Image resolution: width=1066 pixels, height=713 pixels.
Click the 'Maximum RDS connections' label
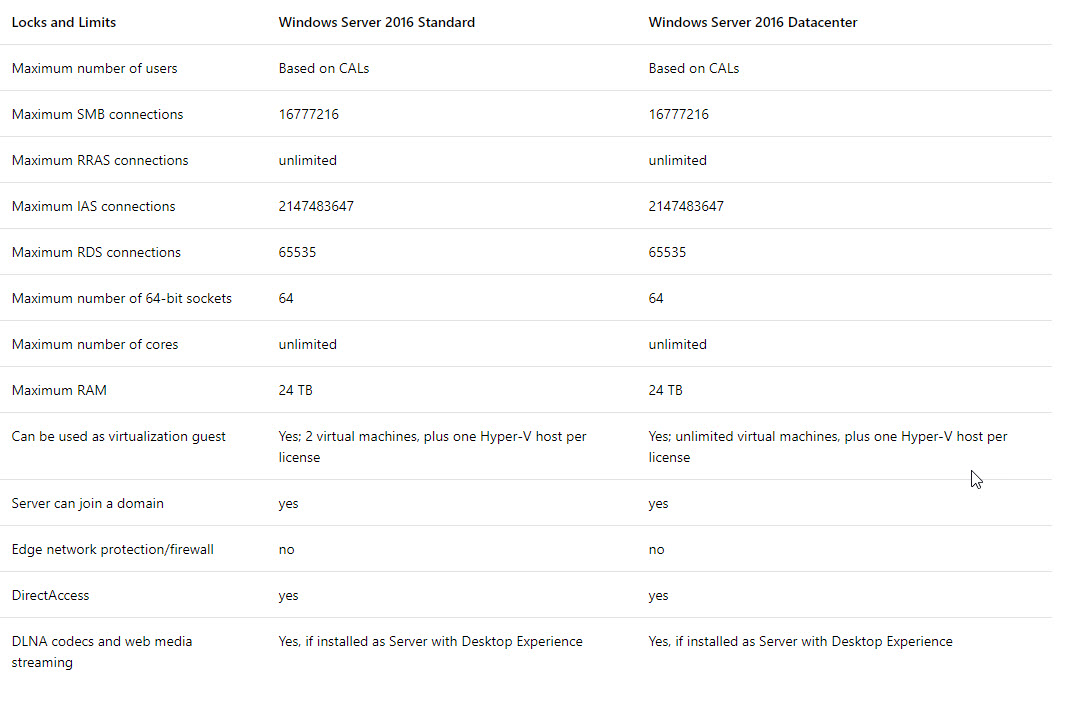(x=96, y=252)
